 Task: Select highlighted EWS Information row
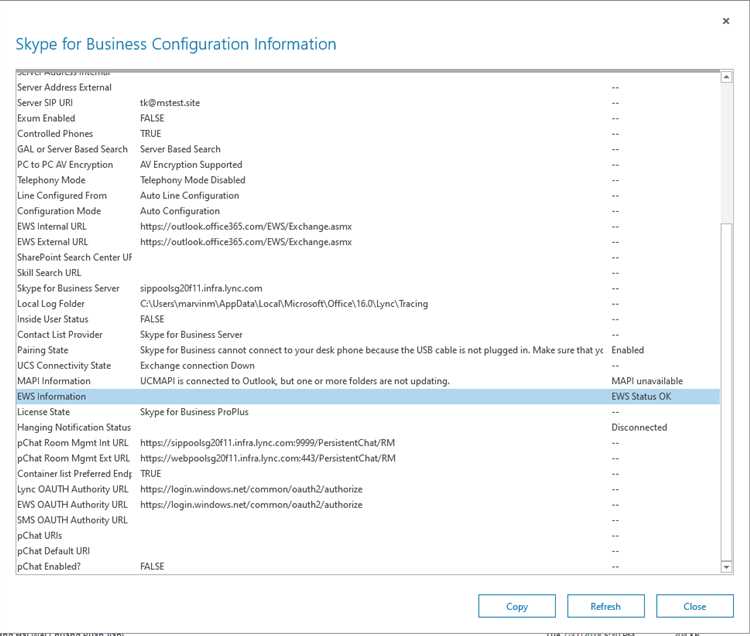368,396
